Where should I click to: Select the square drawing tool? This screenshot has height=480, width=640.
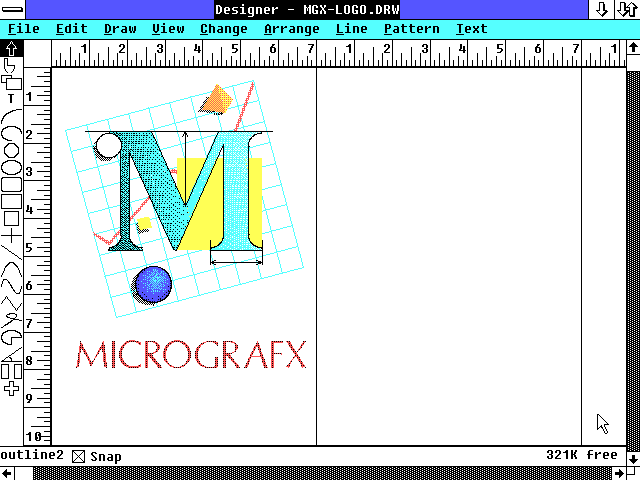[x=11, y=219]
